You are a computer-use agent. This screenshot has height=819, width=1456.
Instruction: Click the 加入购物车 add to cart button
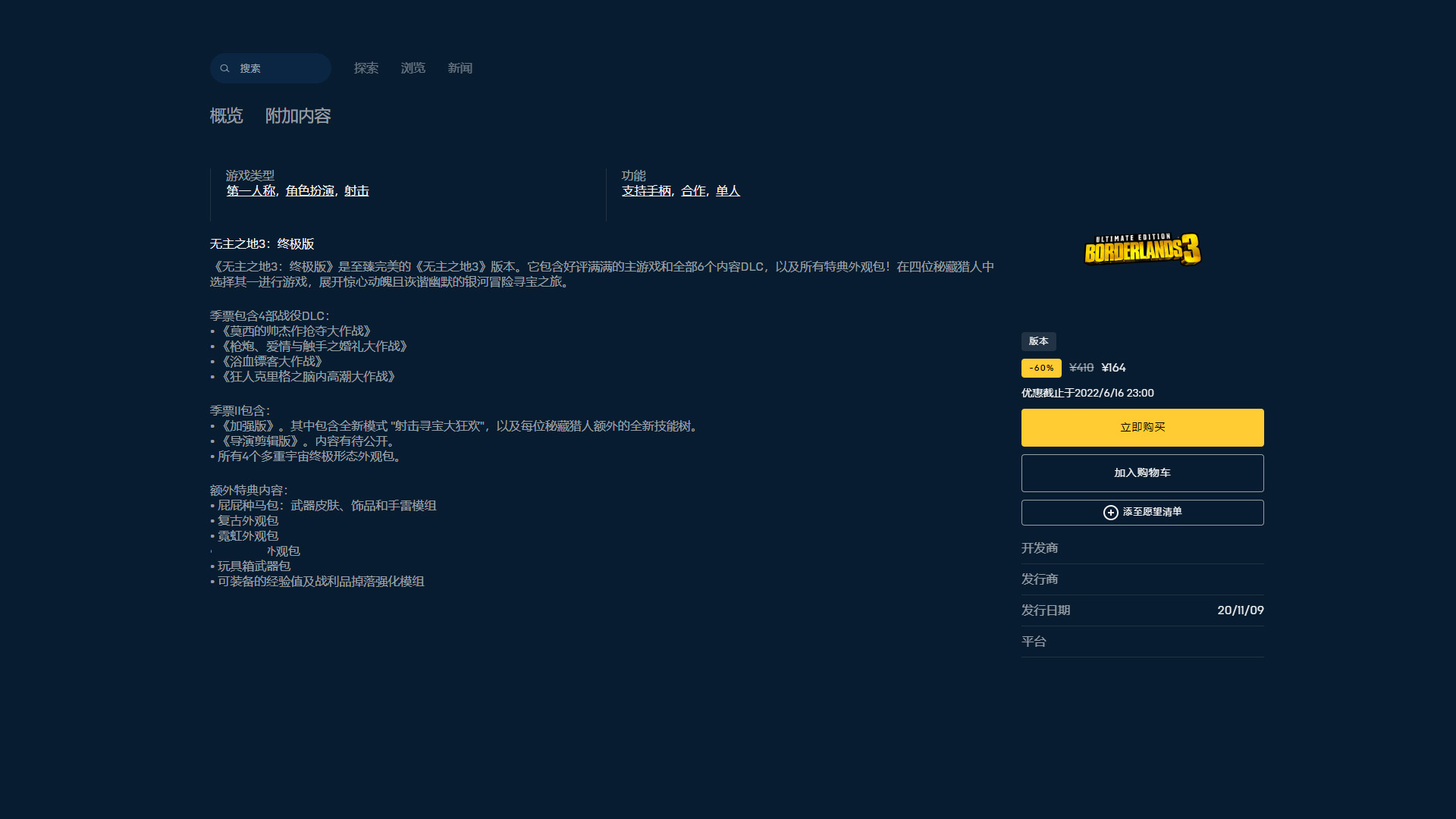pos(1143,473)
